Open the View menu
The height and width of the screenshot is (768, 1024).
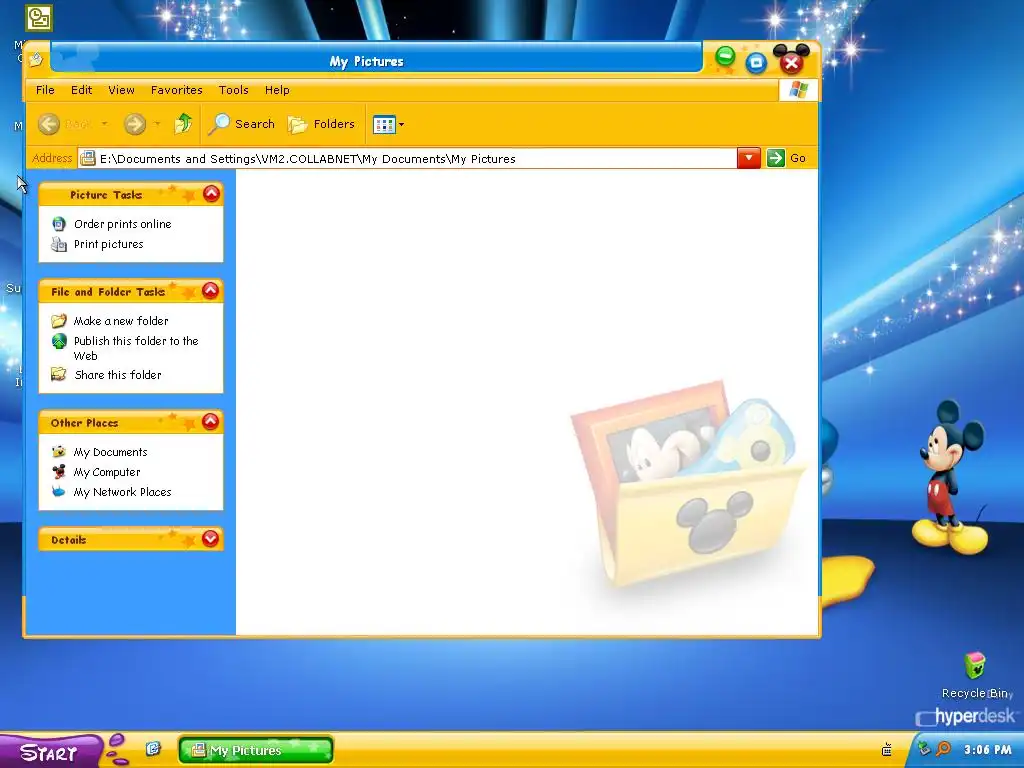click(x=121, y=90)
